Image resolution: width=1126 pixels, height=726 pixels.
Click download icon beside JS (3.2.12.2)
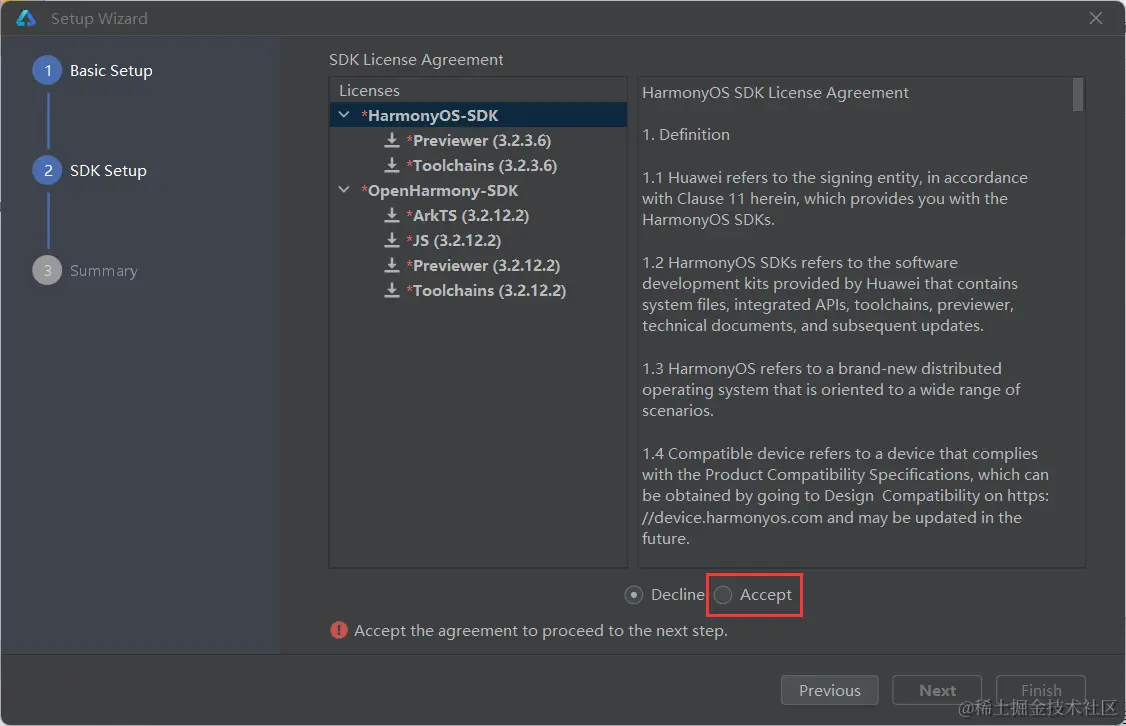click(x=392, y=240)
